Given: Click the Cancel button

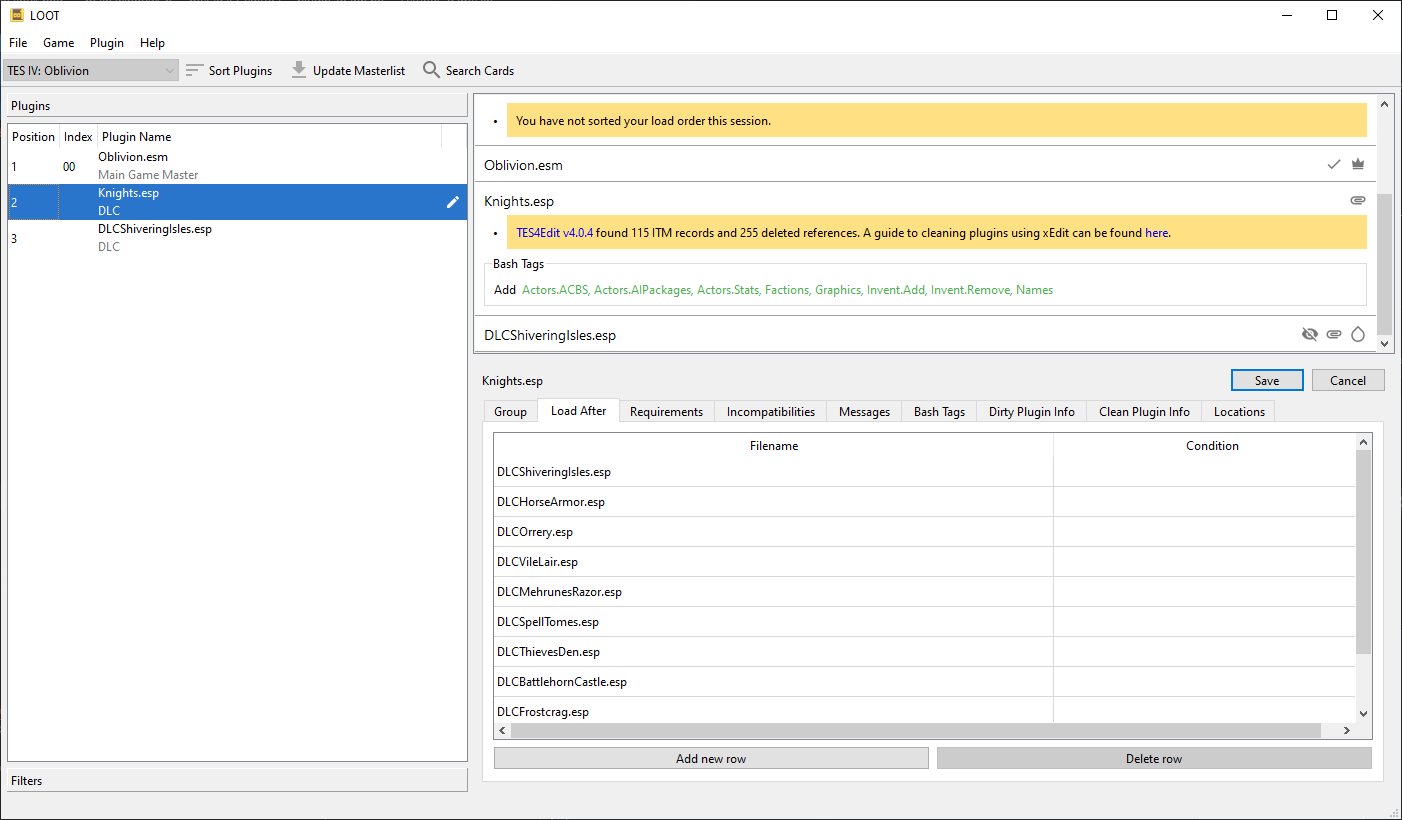Looking at the screenshot, I should tap(1347, 380).
